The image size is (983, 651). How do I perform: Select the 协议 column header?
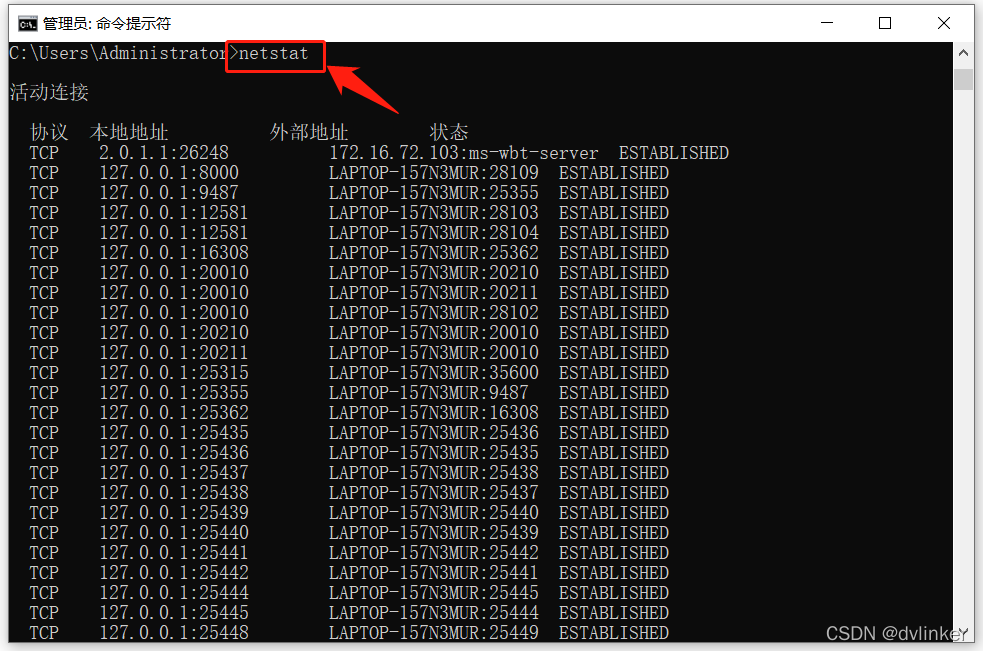[49, 133]
